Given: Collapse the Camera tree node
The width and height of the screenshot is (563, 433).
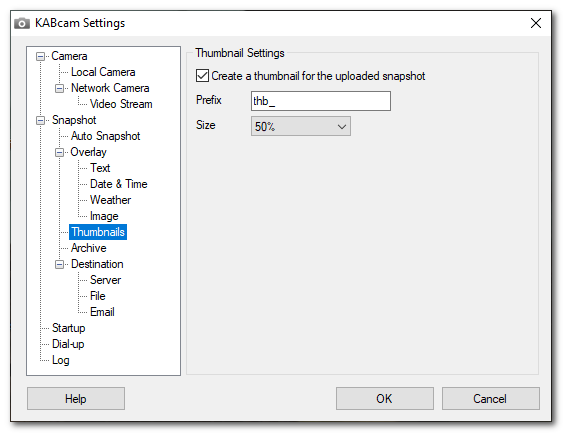Looking at the screenshot, I should pyautogui.click(x=41, y=56).
